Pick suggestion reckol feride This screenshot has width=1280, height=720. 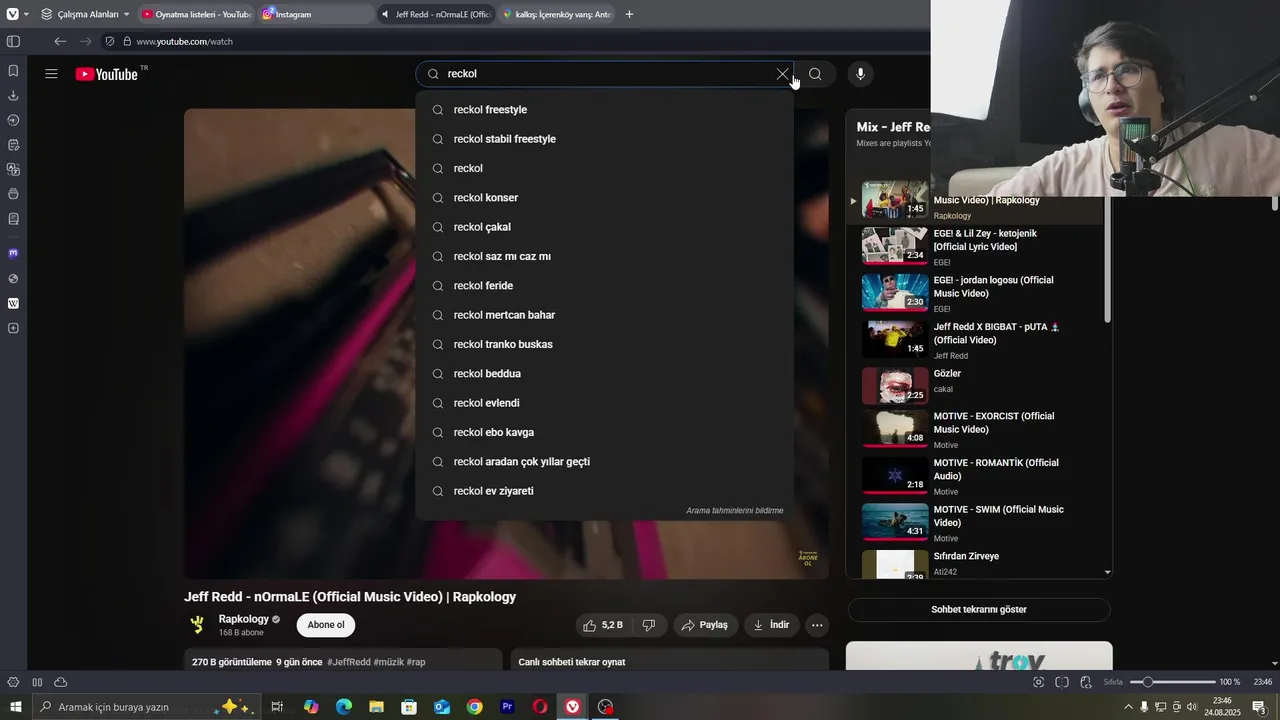pos(605,286)
